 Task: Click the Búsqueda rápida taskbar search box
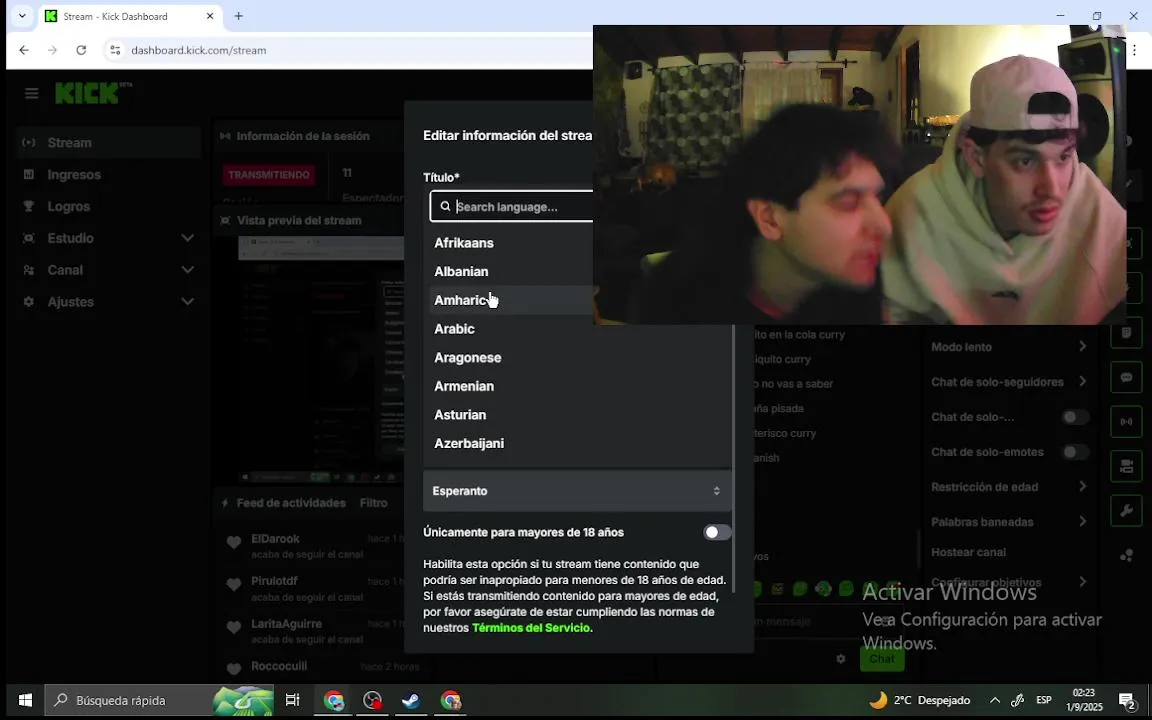coord(159,700)
